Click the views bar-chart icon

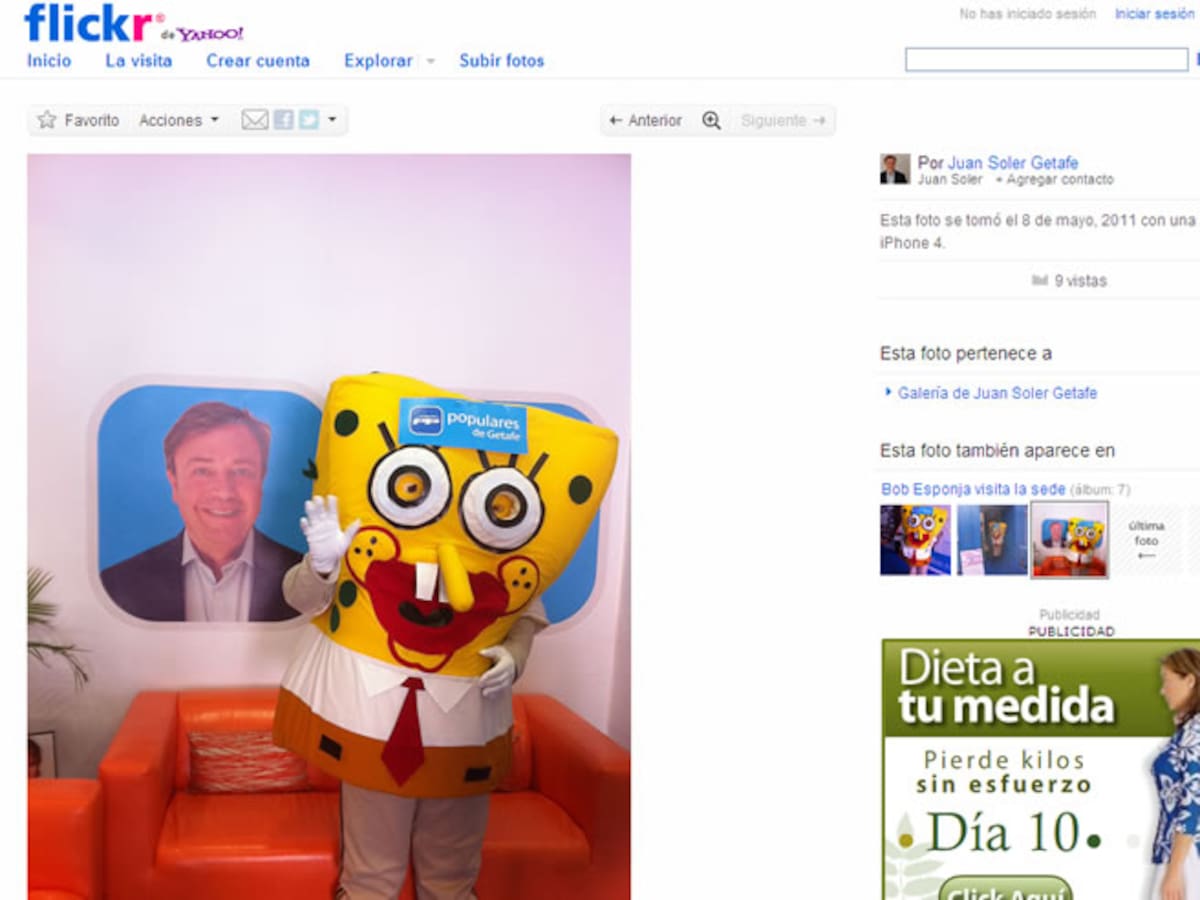click(x=1040, y=281)
